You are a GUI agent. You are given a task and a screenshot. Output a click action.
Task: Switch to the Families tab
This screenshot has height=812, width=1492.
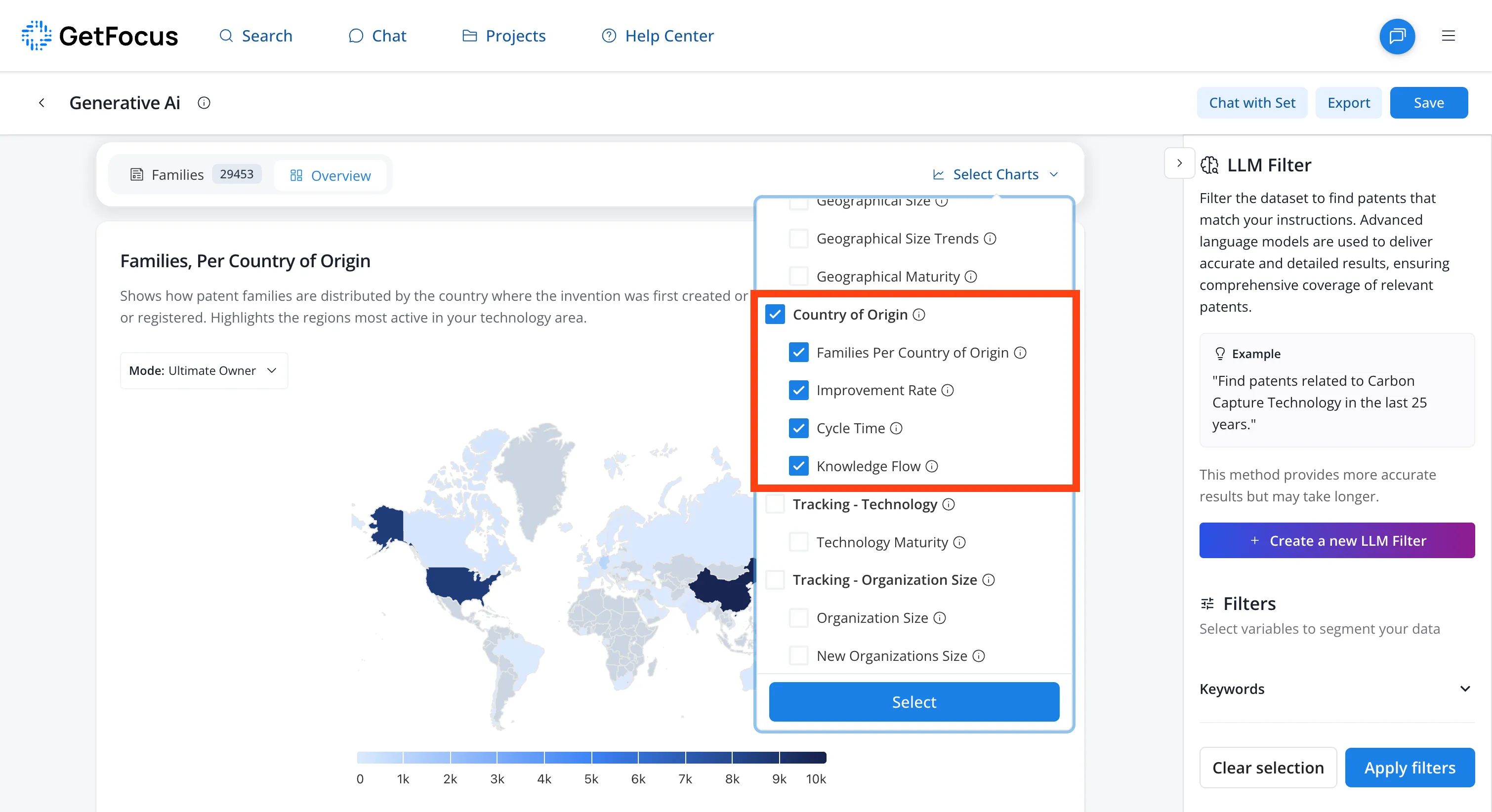click(195, 174)
